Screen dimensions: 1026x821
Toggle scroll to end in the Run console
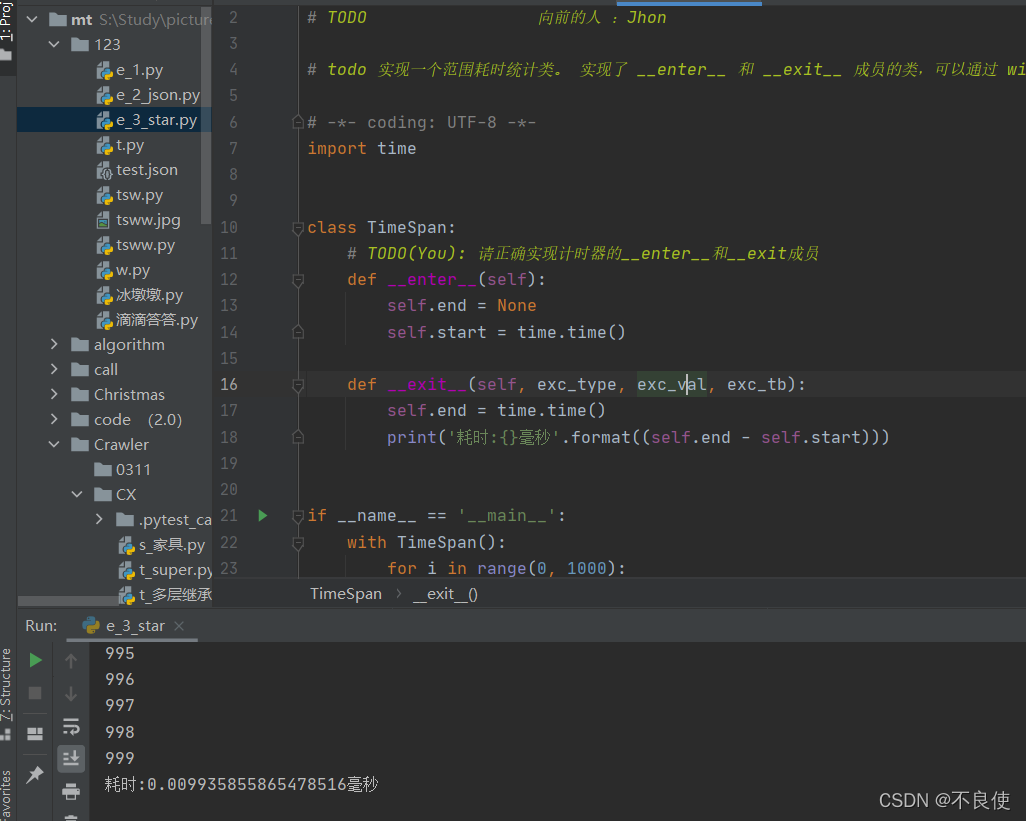click(x=71, y=758)
